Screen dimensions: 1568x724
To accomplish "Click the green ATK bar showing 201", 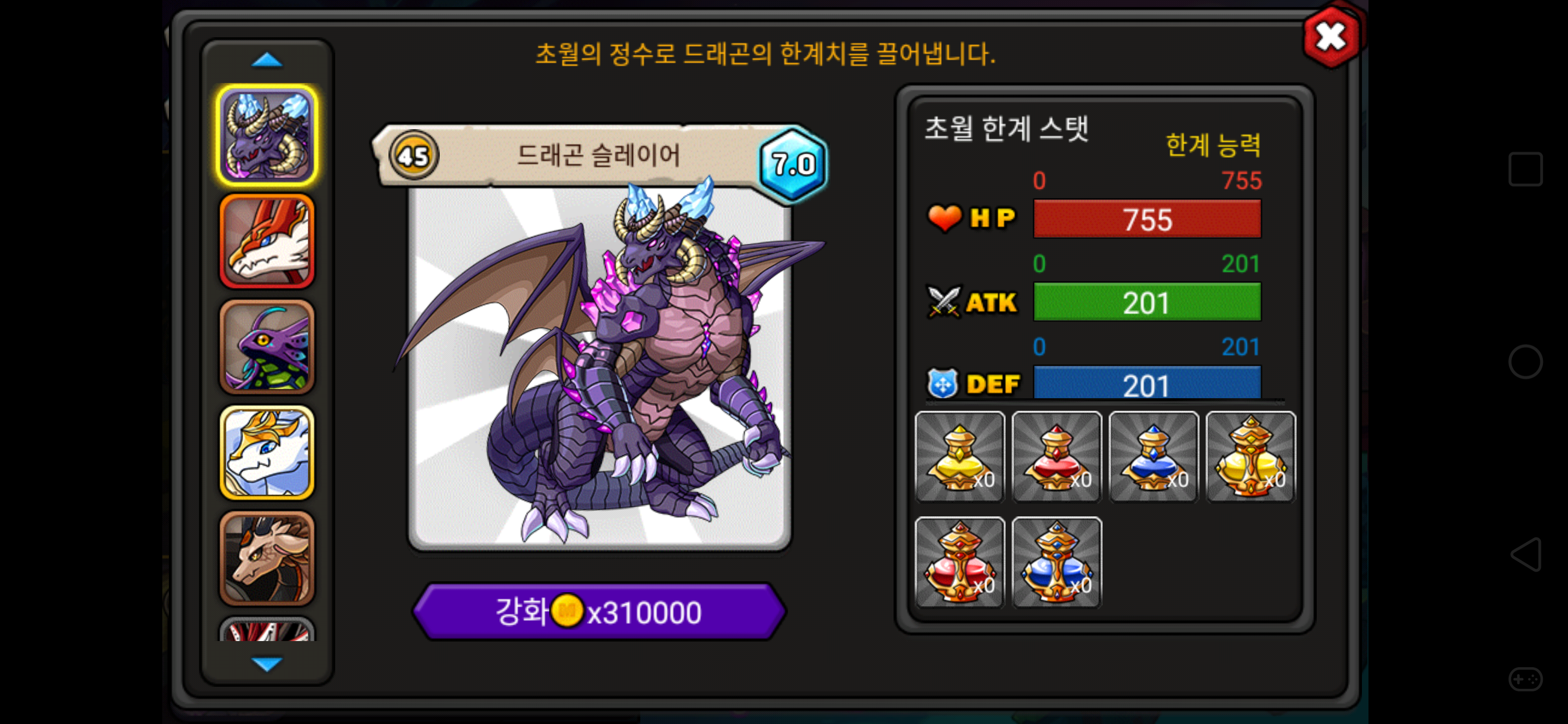I will [x=1147, y=302].
